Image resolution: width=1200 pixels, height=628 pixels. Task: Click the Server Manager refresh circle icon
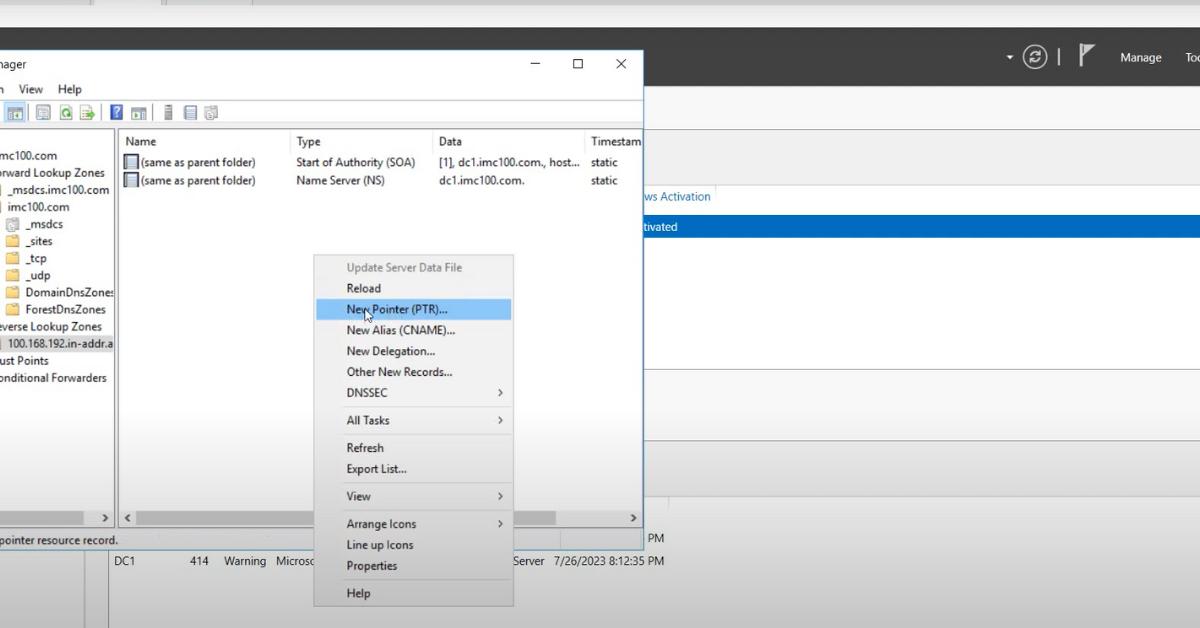coord(1035,57)
